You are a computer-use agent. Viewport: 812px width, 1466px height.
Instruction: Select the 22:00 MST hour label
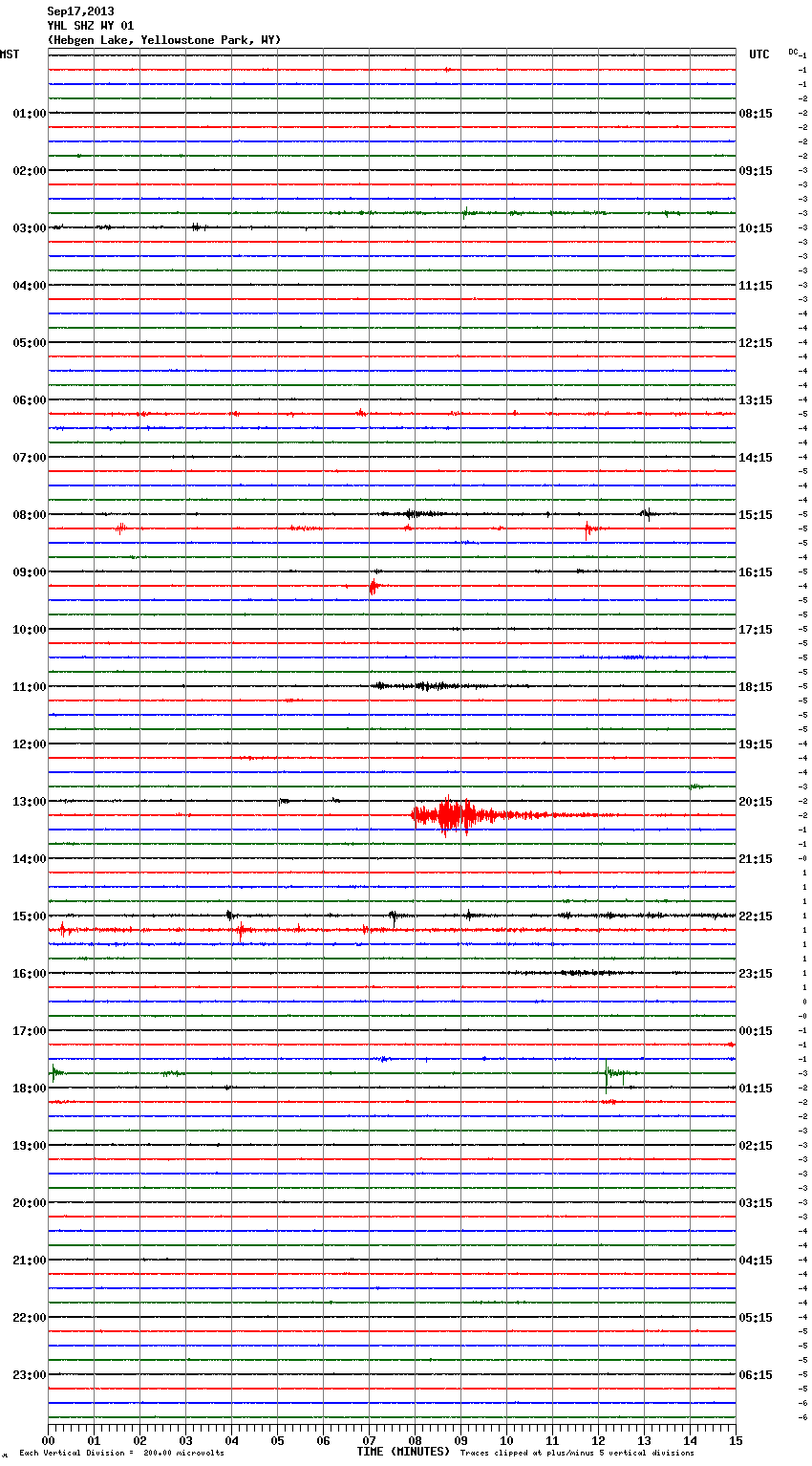[x=30, y=1318]
